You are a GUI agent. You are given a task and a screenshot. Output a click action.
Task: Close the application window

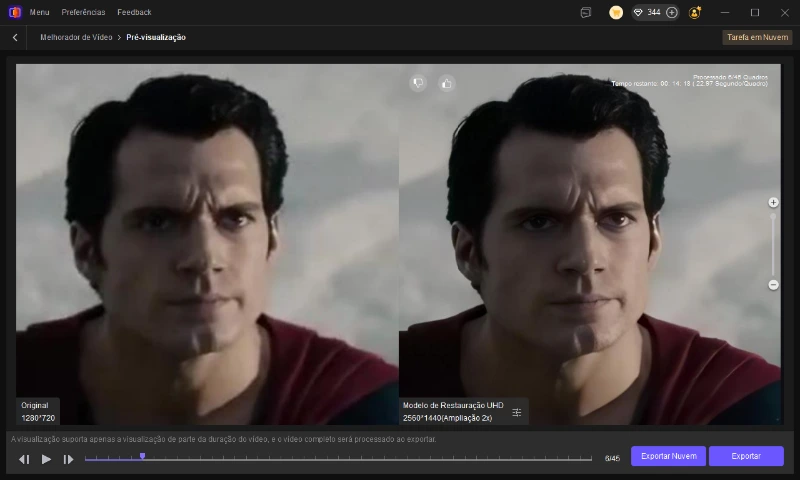click(785, 12)
